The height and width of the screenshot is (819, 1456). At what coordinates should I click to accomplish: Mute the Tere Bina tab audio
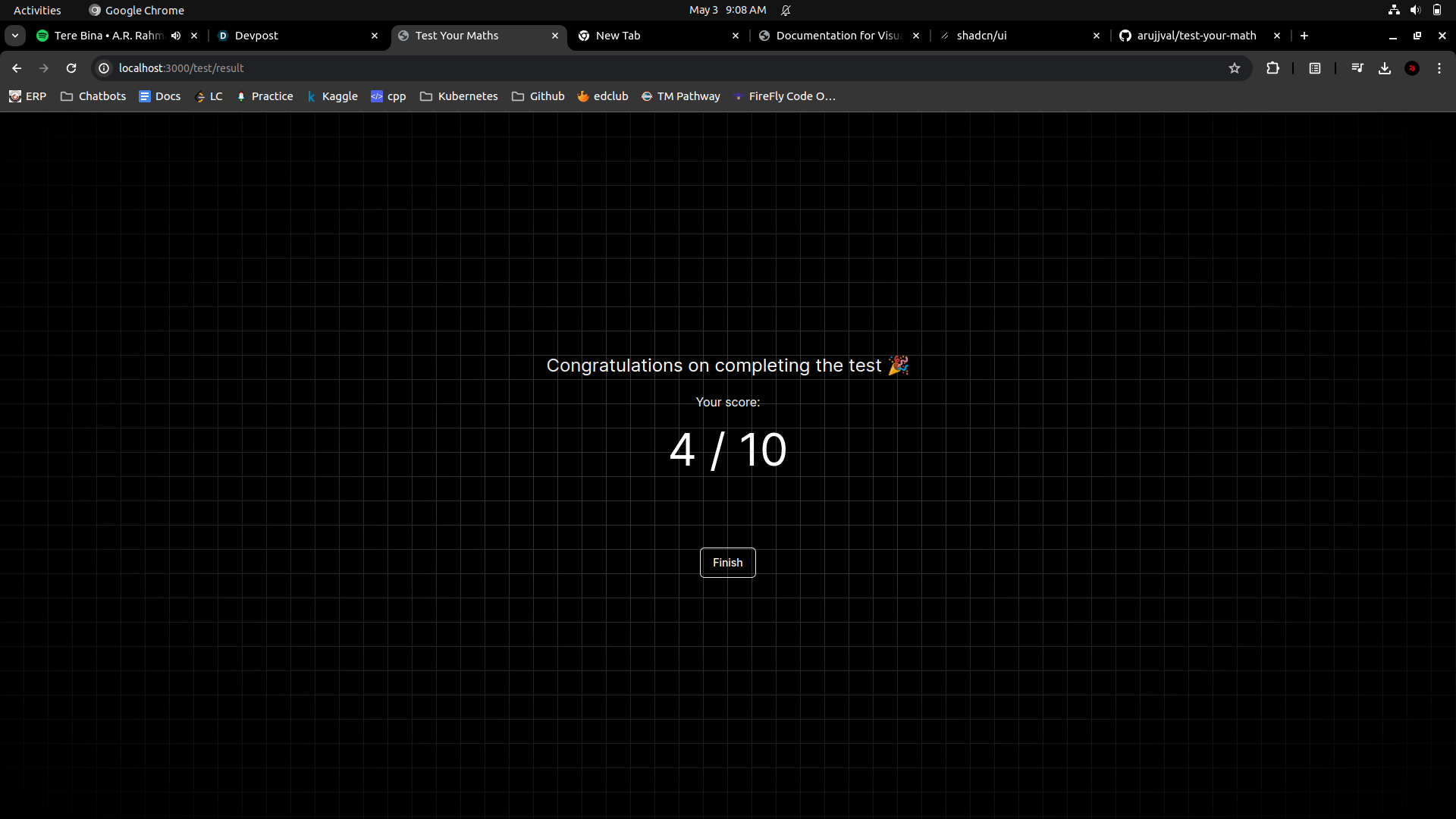tap(176, 36)
